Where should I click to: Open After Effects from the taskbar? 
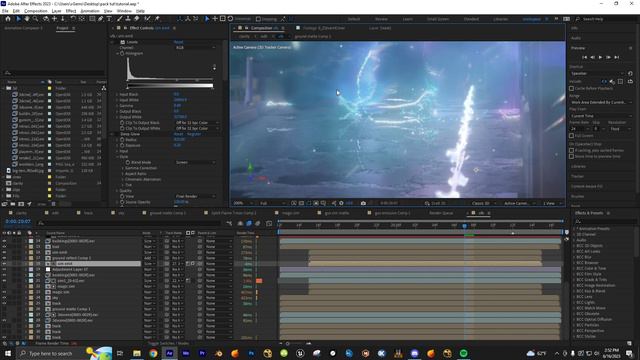pos(169,353)
